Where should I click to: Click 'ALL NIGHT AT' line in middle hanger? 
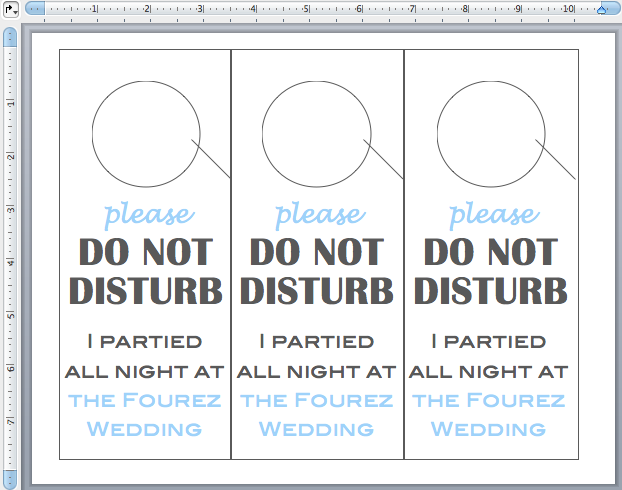[x=316, y=372]
